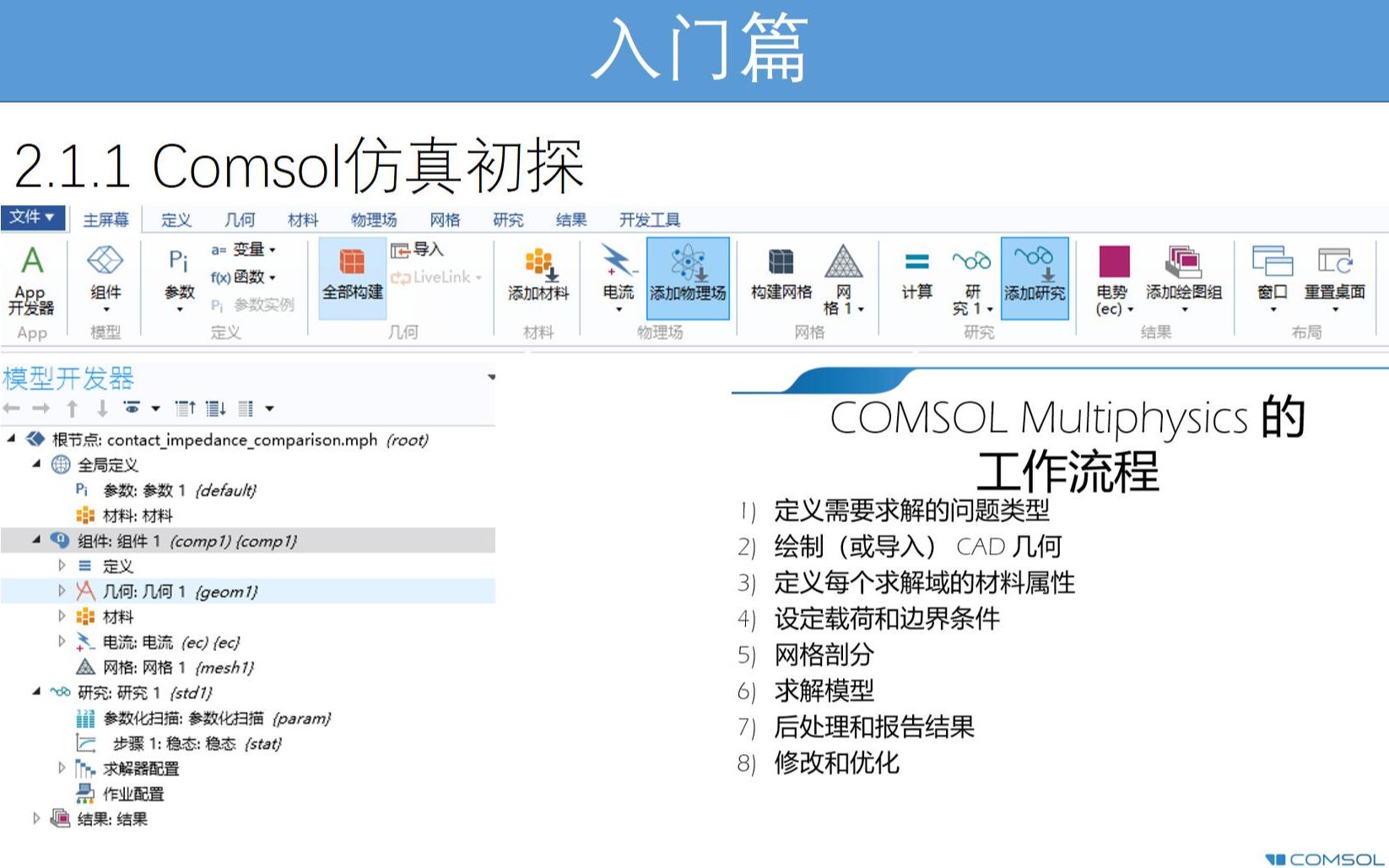Image resolution: width=1389 pixels, height=868 pixels.
Task: Click the greyed 参数实例 button
Action: click(252, 305)
